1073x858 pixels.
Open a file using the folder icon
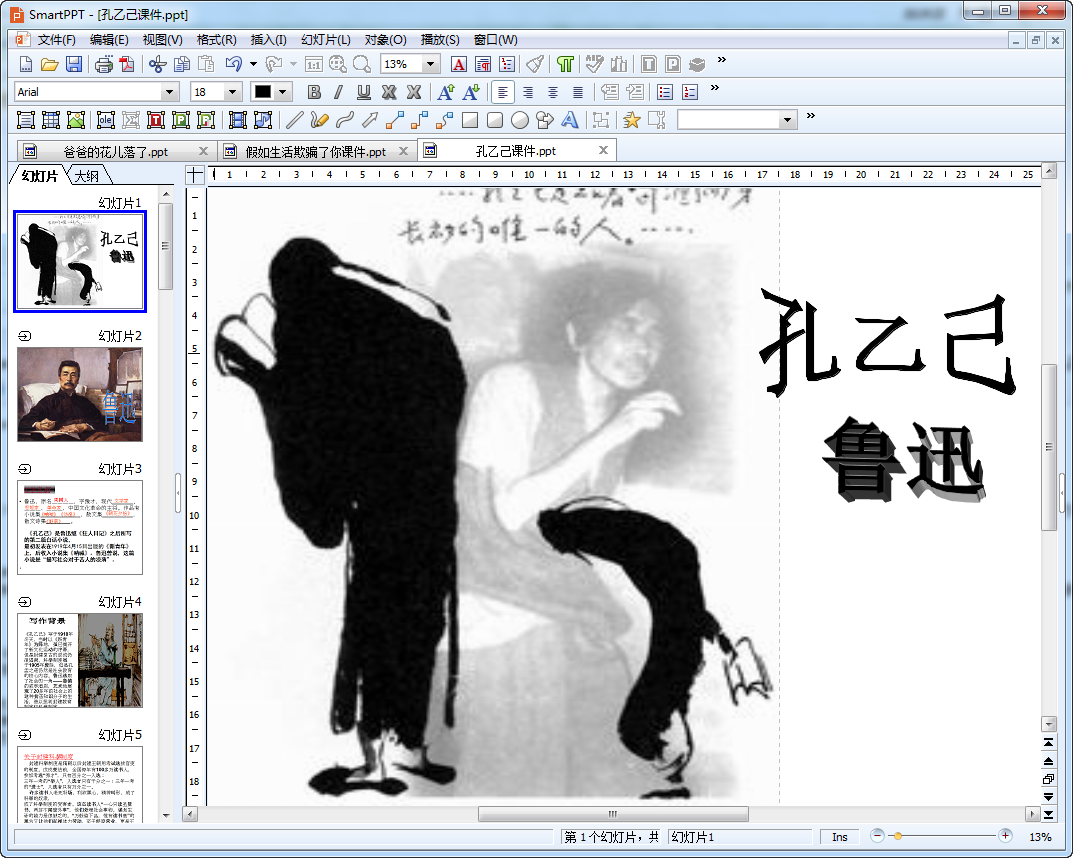pyautogui.click(x=49, y=64)
